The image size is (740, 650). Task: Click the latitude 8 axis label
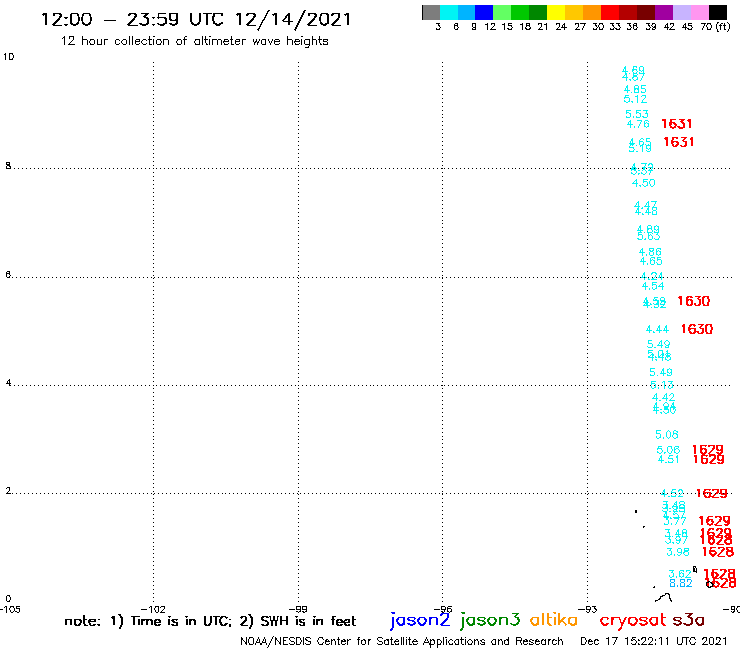click(8, 166)
